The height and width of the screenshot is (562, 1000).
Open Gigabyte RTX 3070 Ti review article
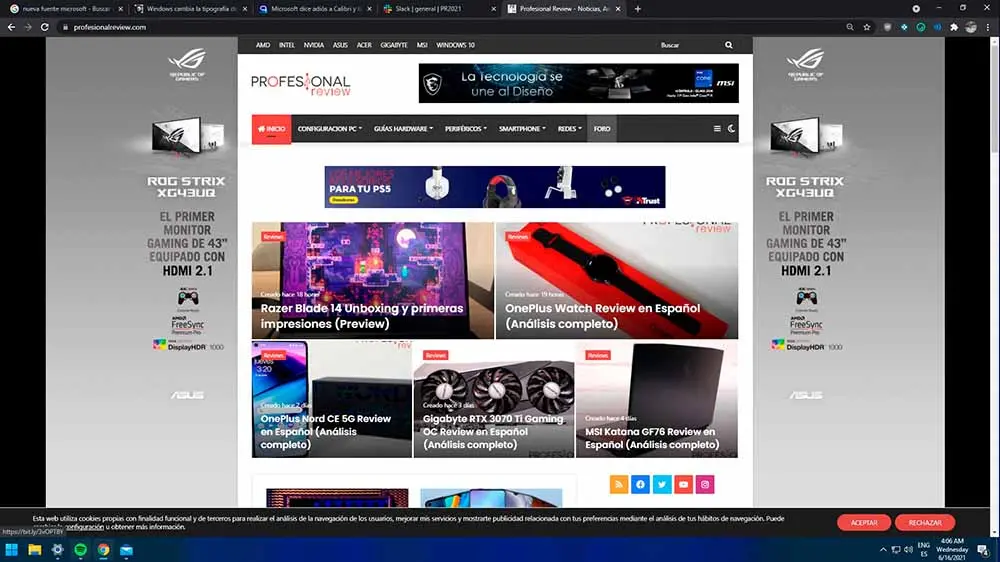[x=494, y=399]
